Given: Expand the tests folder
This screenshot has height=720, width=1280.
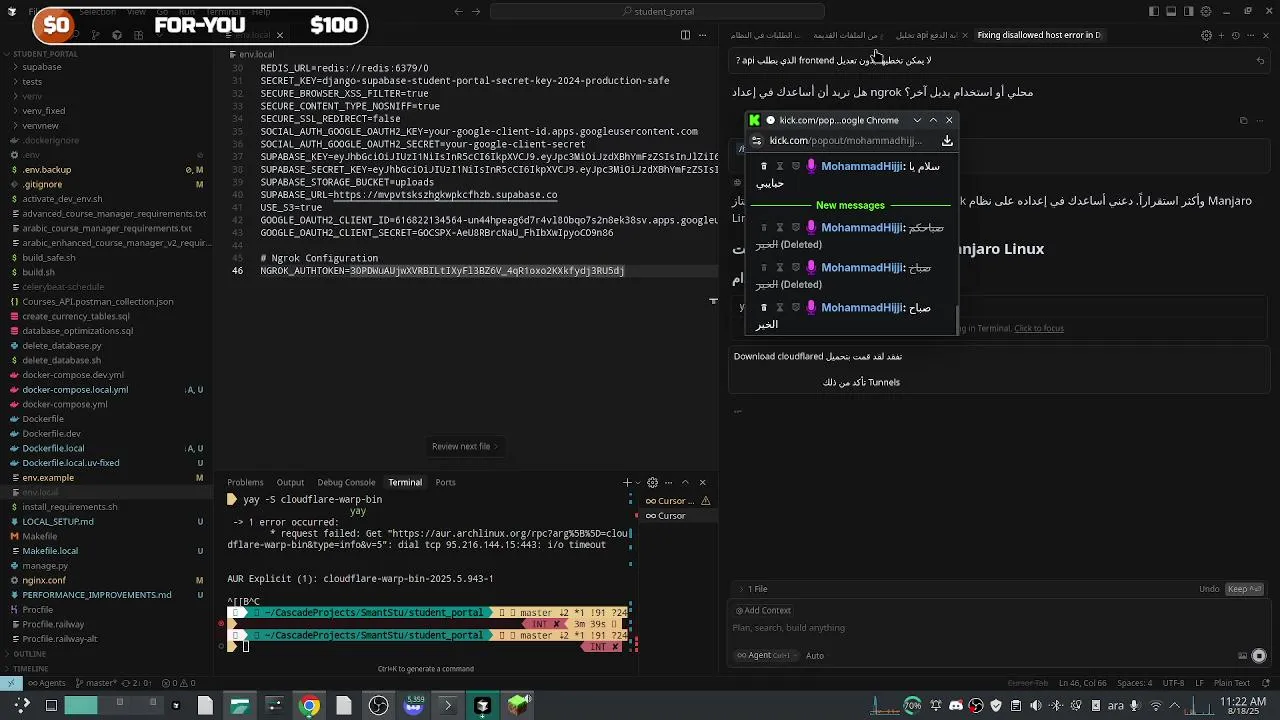Looking at the screenshot, I should click(32, 82).
